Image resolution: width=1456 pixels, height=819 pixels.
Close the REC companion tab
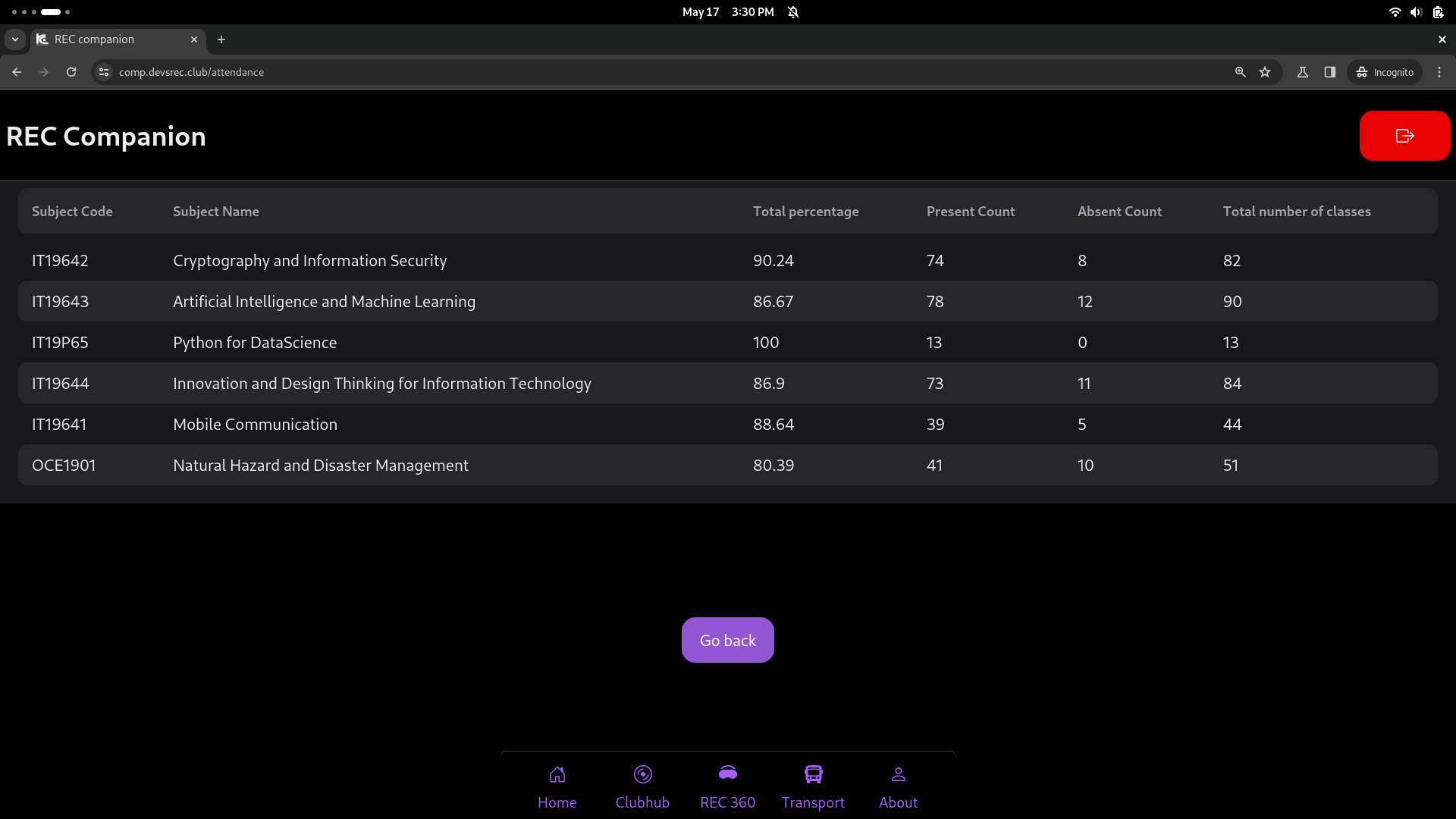[x=194, y=39]
